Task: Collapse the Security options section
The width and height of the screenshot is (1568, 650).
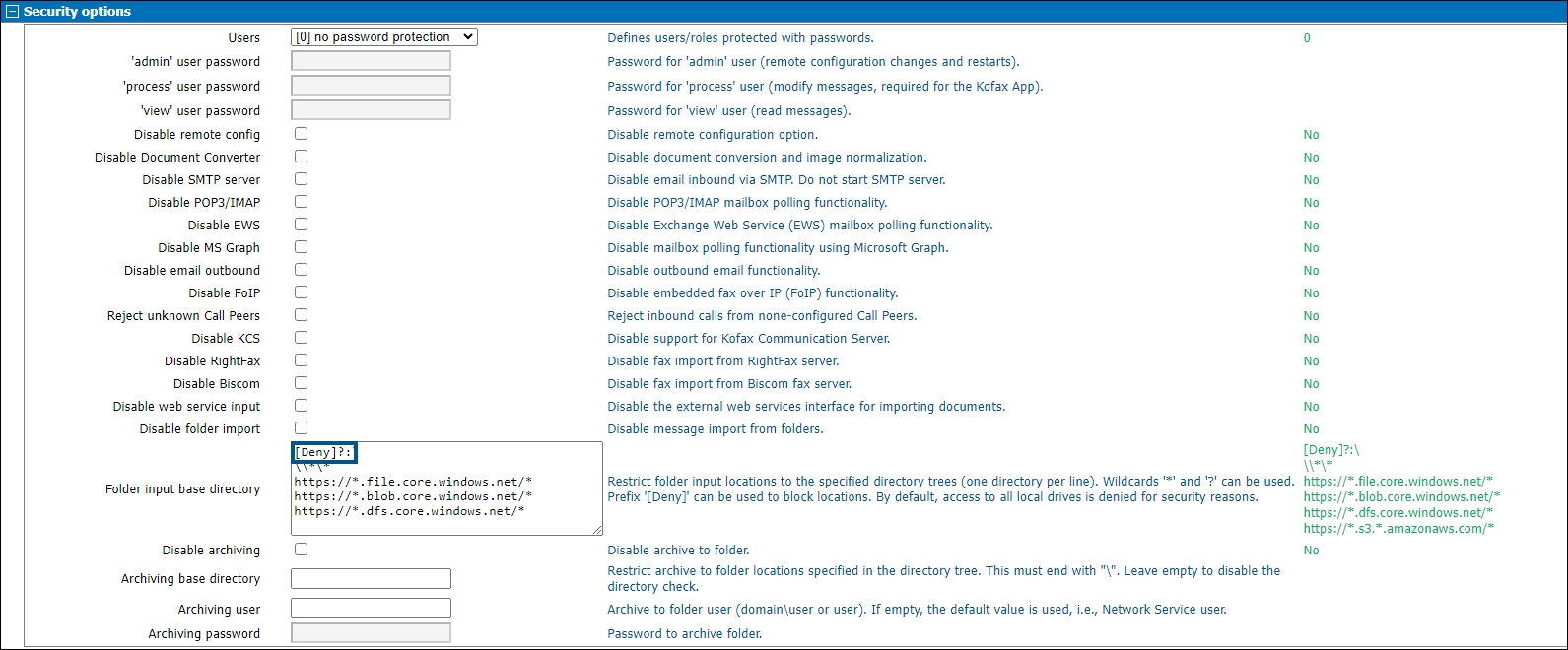Action: point(13,12)
